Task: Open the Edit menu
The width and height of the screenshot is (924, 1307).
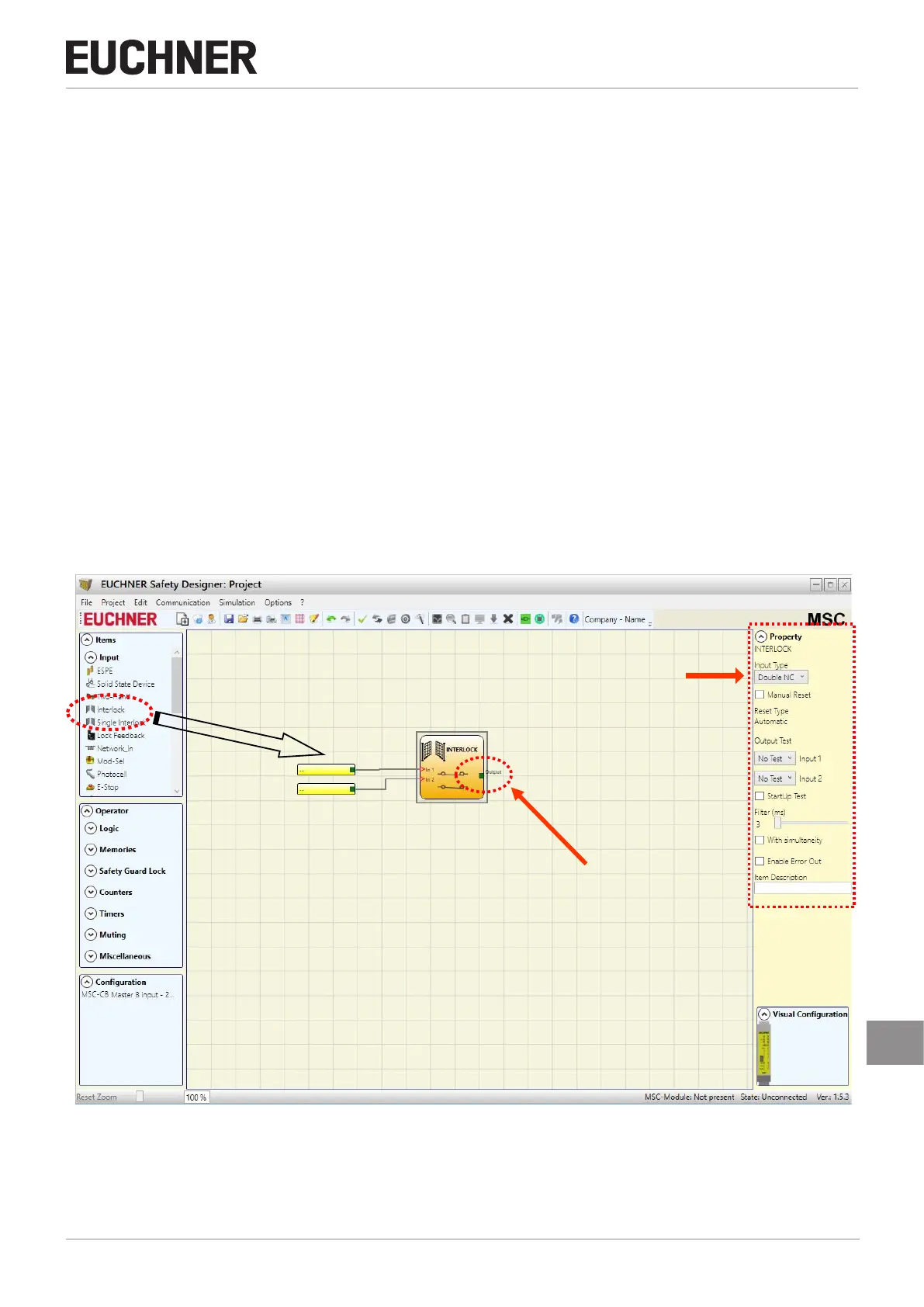Action: [x=140, y=602]
